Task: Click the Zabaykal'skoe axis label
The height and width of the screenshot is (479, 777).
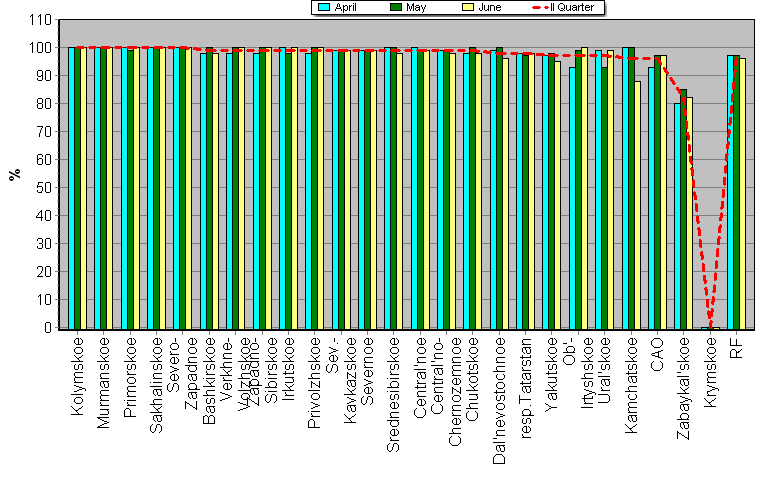Action: [x=683, y=388]
